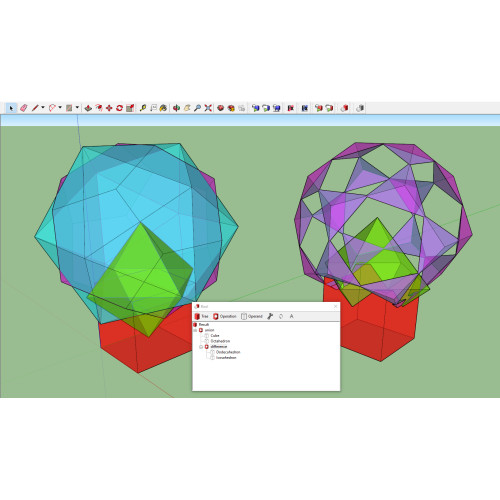The height and width of the screenshot is (500, 500).
Task: Open the Arc tool dropdown arrow
Action: coord(60,107)
